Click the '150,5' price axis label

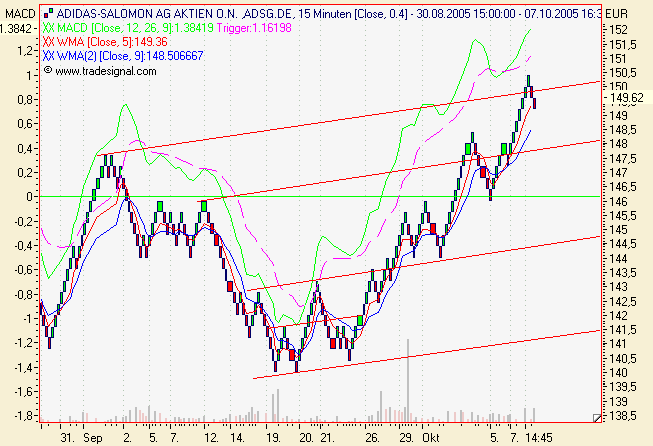pyautogui.click(x=623, y=73)
